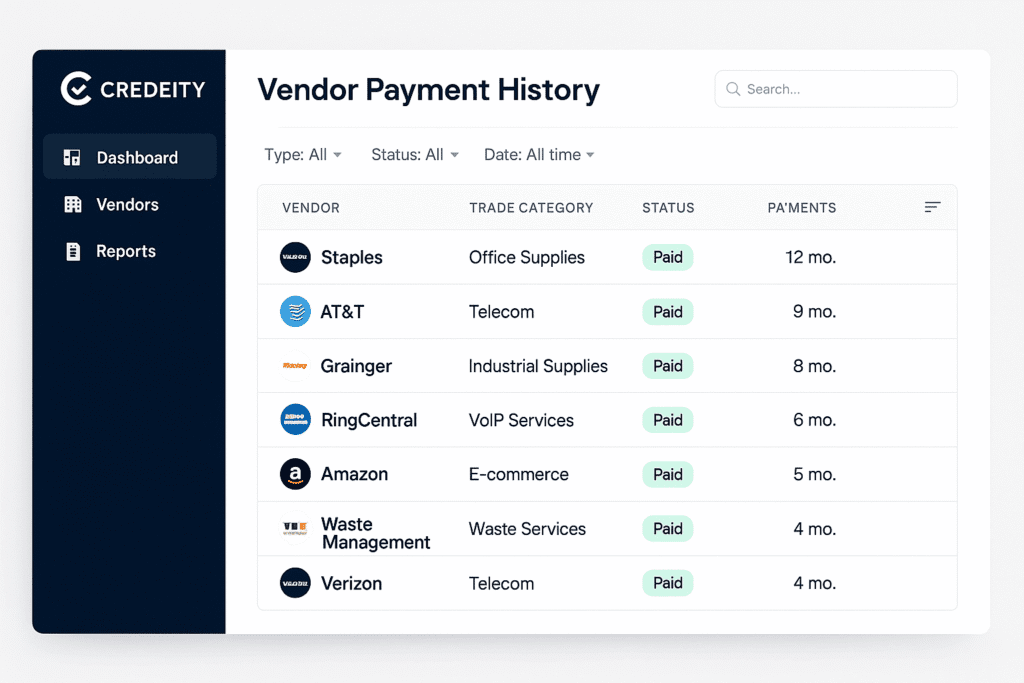
Task: Click the Reports document icon
Action: point(72,252)
